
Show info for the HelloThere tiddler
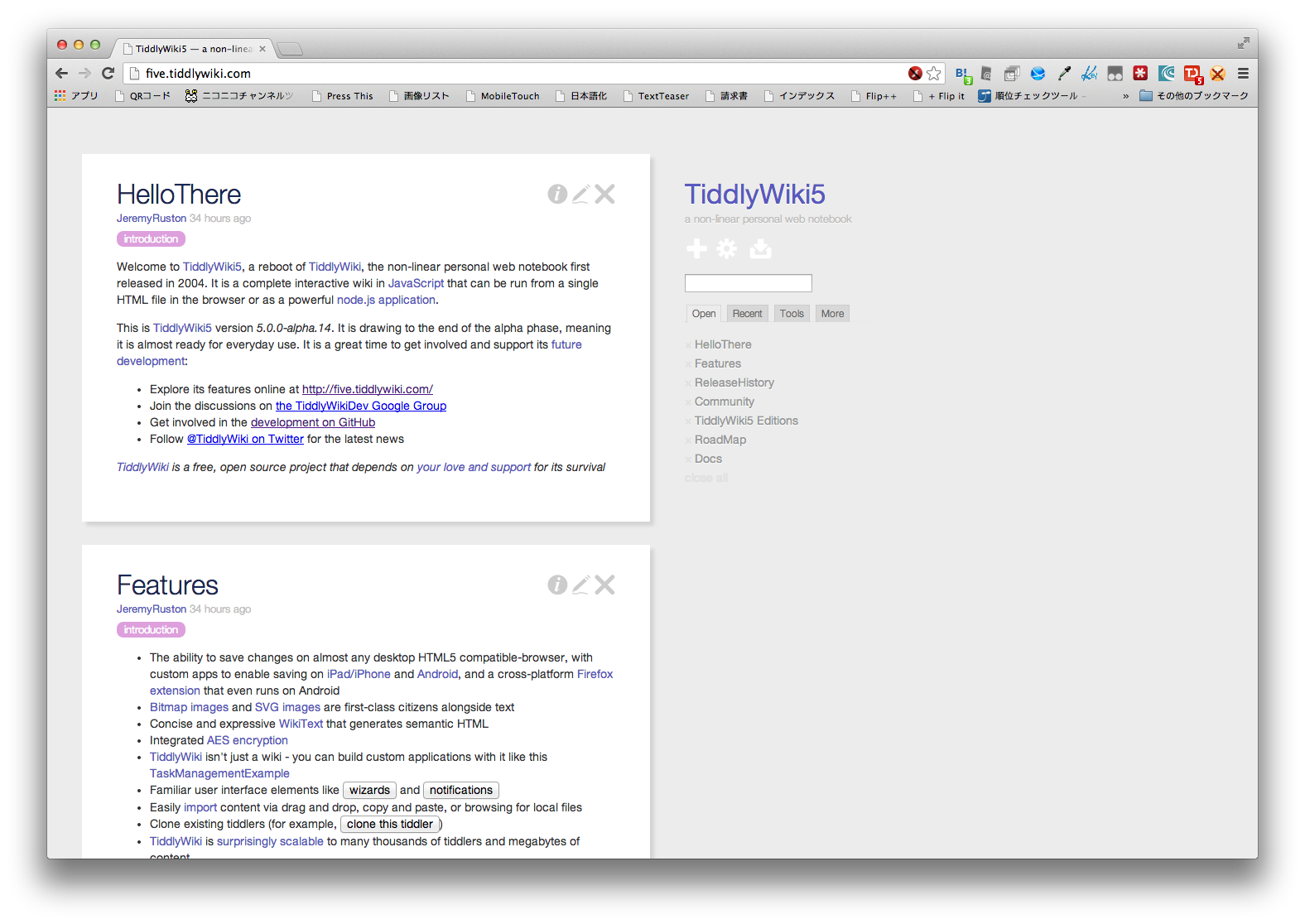[x=557, y=194]
